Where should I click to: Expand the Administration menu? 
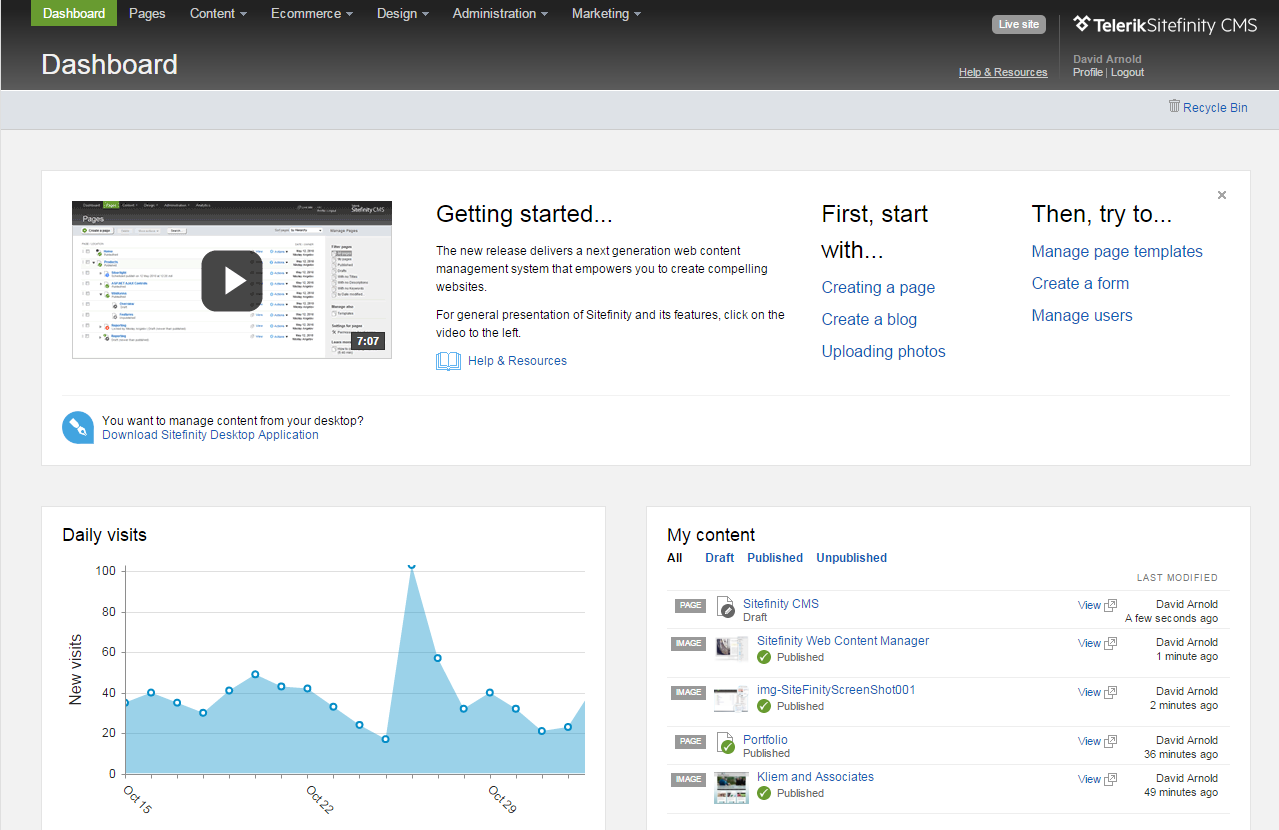click(500, 13)
